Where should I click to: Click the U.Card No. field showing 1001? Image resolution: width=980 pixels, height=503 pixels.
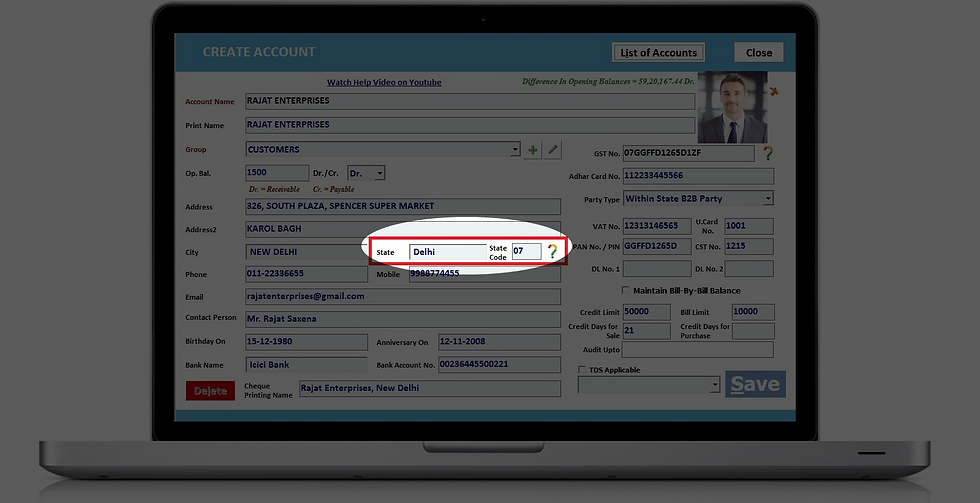[x=749, y=226]
